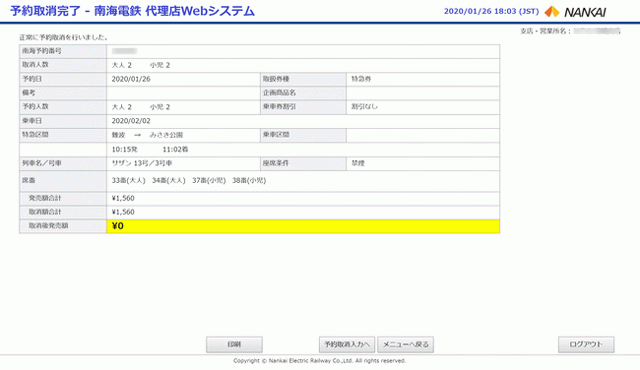
Task: Click the Nankai Electric Railway copyright text
Action: 320,361
